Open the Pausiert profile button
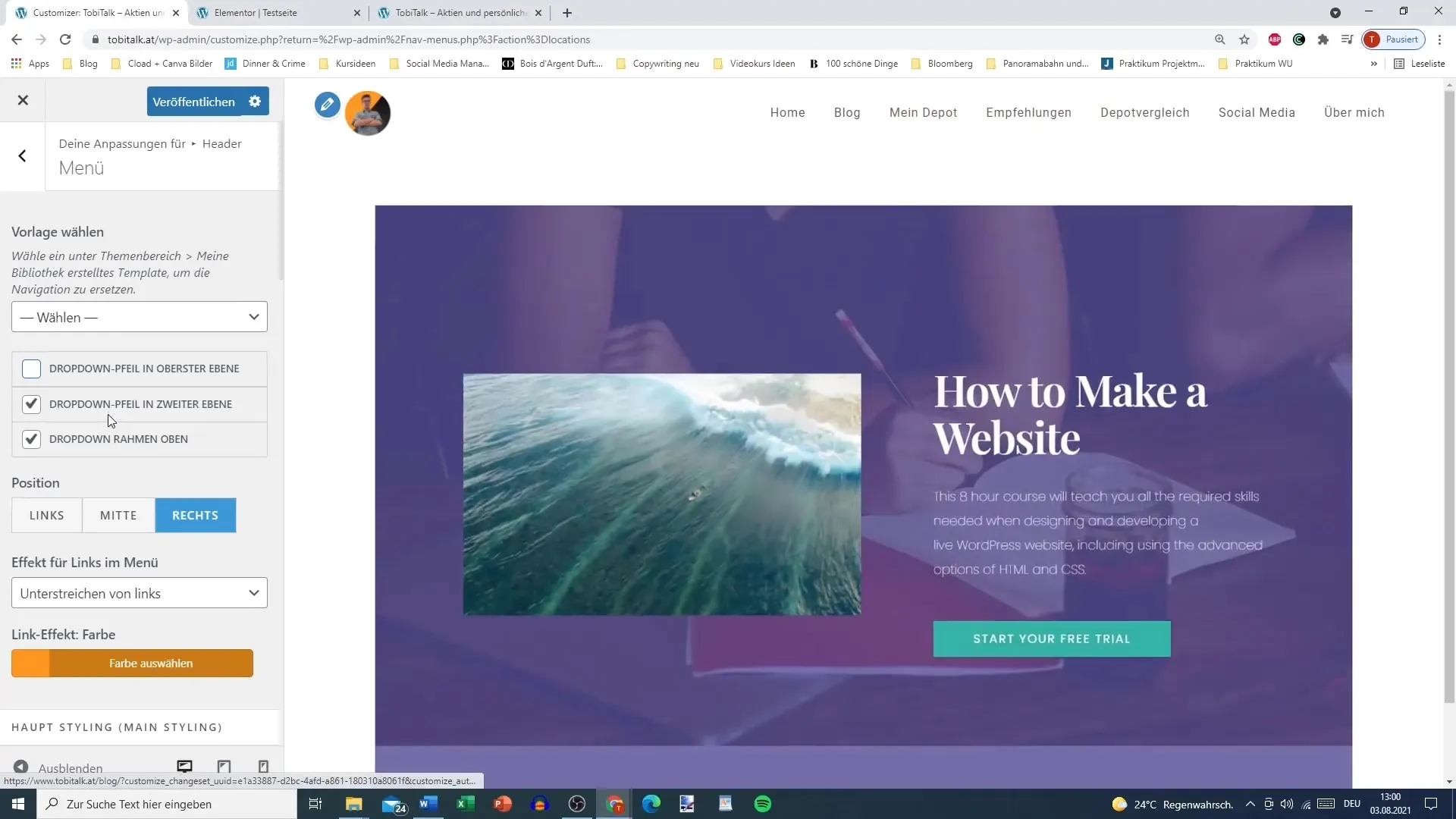The height and width of the screenshot is (819, 1456). [x=1394, y=39]
